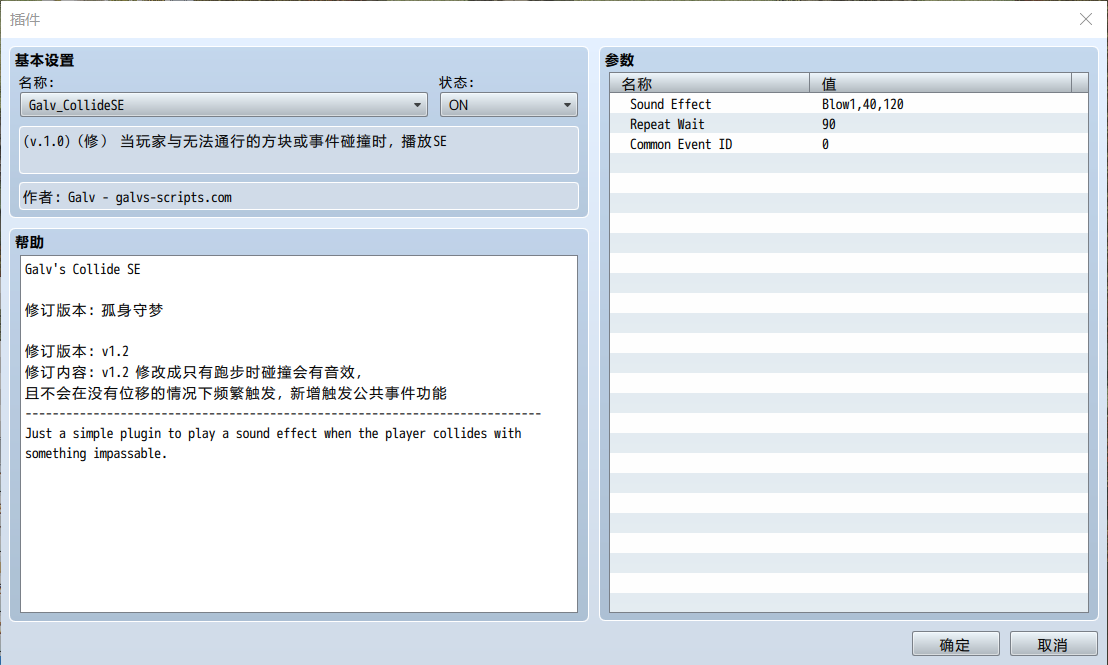Click the help line 'Just a simple plugin to play'
Image resolution: width=1108 pixels, height=665 pixels.
pos(273,433)
